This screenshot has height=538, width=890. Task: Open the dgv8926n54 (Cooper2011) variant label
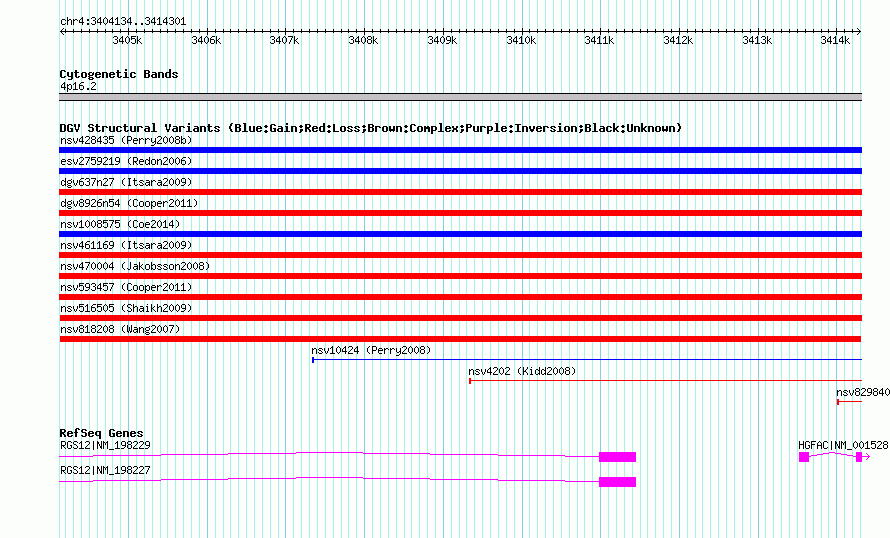129,203
